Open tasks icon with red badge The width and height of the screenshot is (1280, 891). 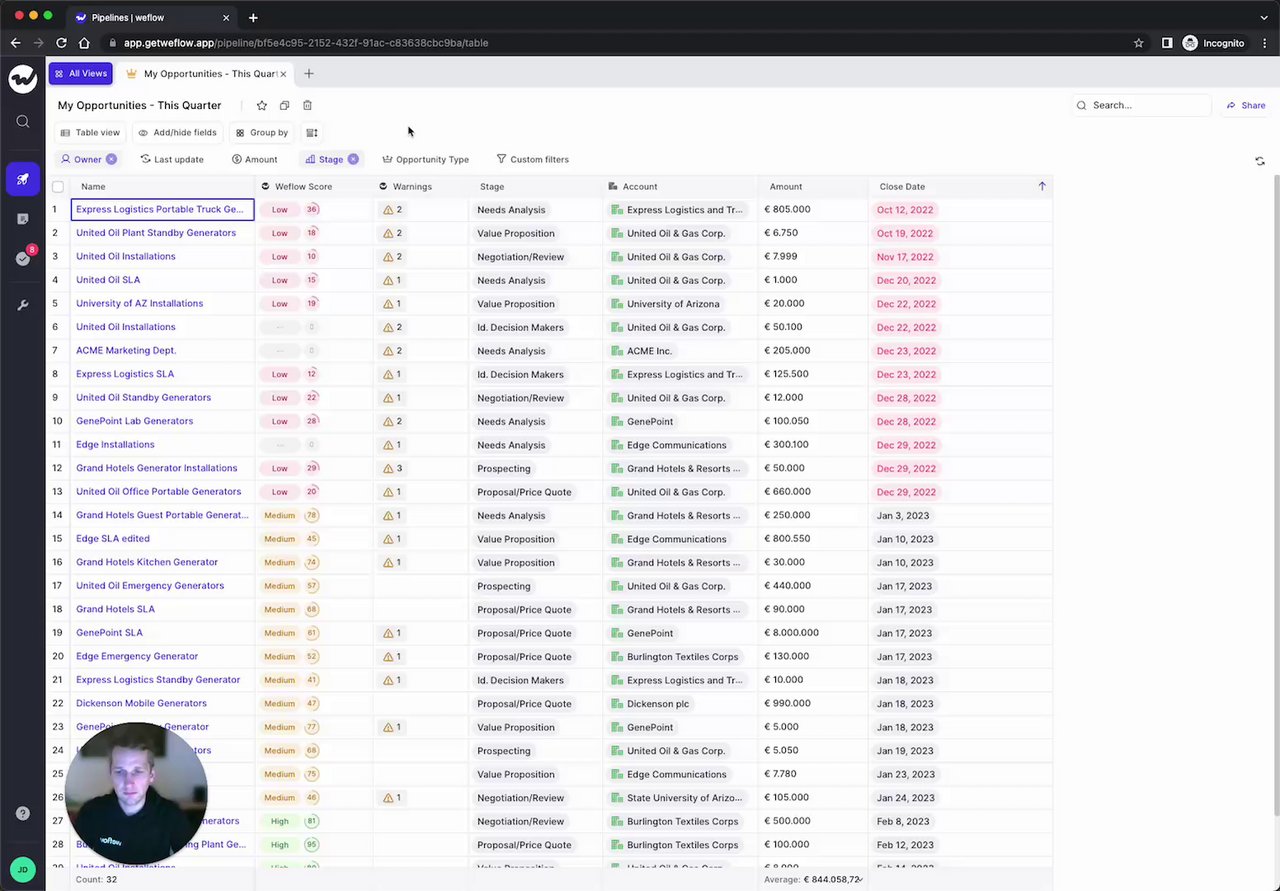tap(23, 258)
